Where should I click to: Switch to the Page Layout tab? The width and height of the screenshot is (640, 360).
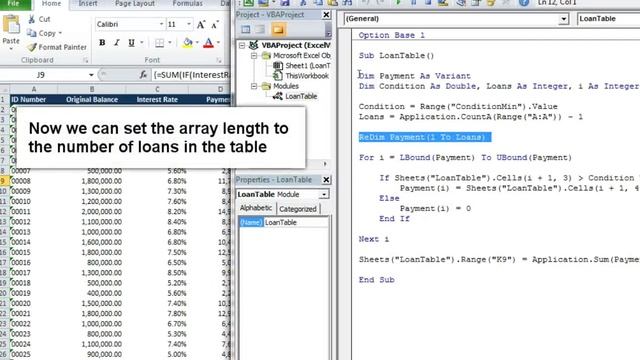tap(135, 4)
